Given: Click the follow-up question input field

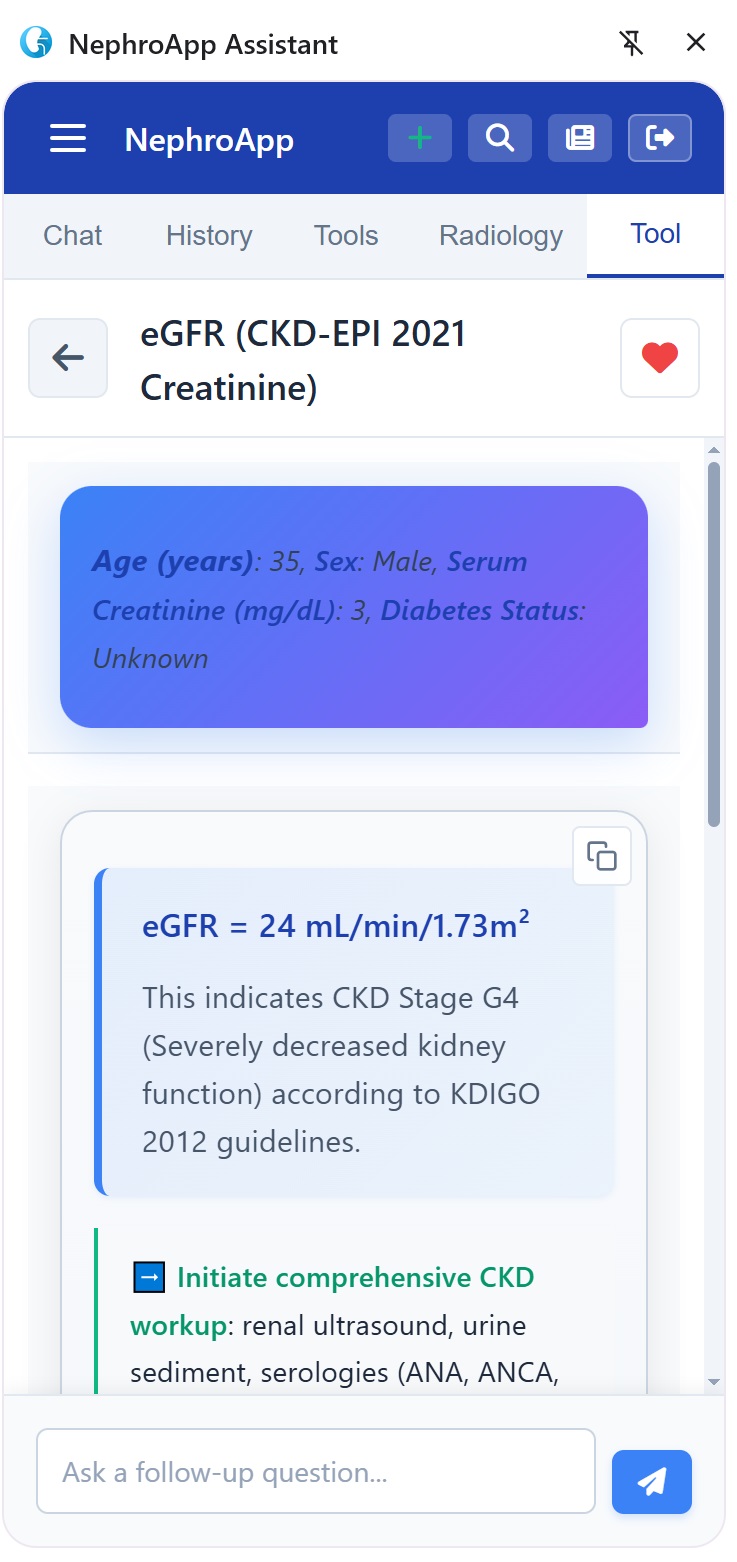Looking at the screenshot, I should pos(316,1472).
